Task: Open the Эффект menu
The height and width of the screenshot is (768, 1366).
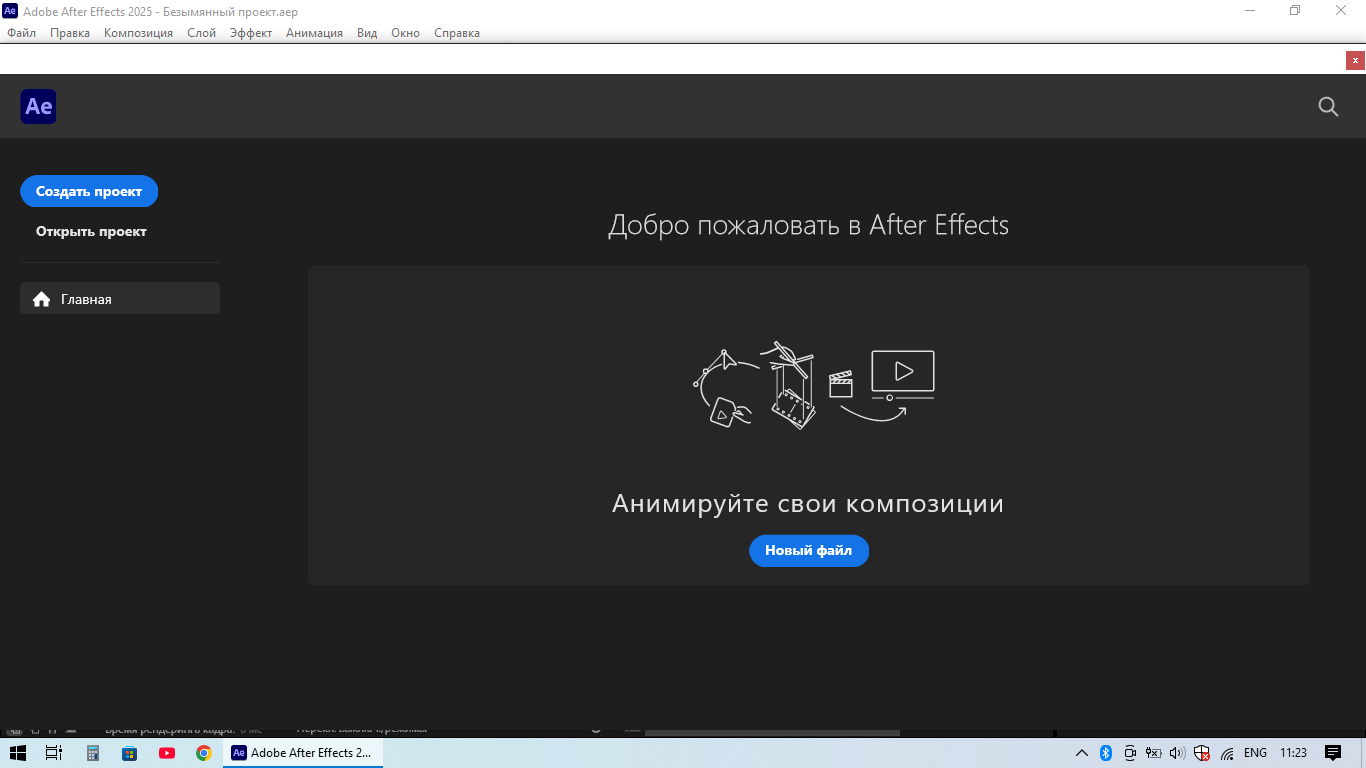Action: click(x=251, y=33)
